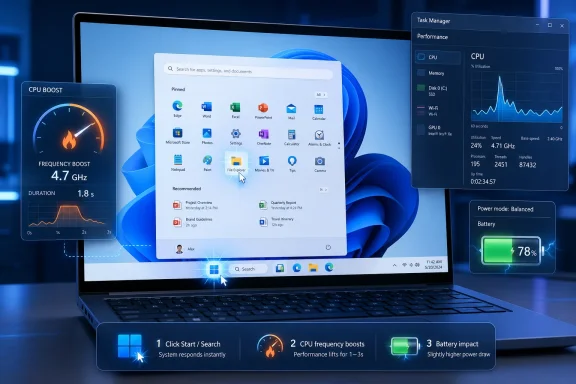This screenshot has height=384, width=576.
Task: Show hidden icons chevron in system tray
Action: (395, 265)
